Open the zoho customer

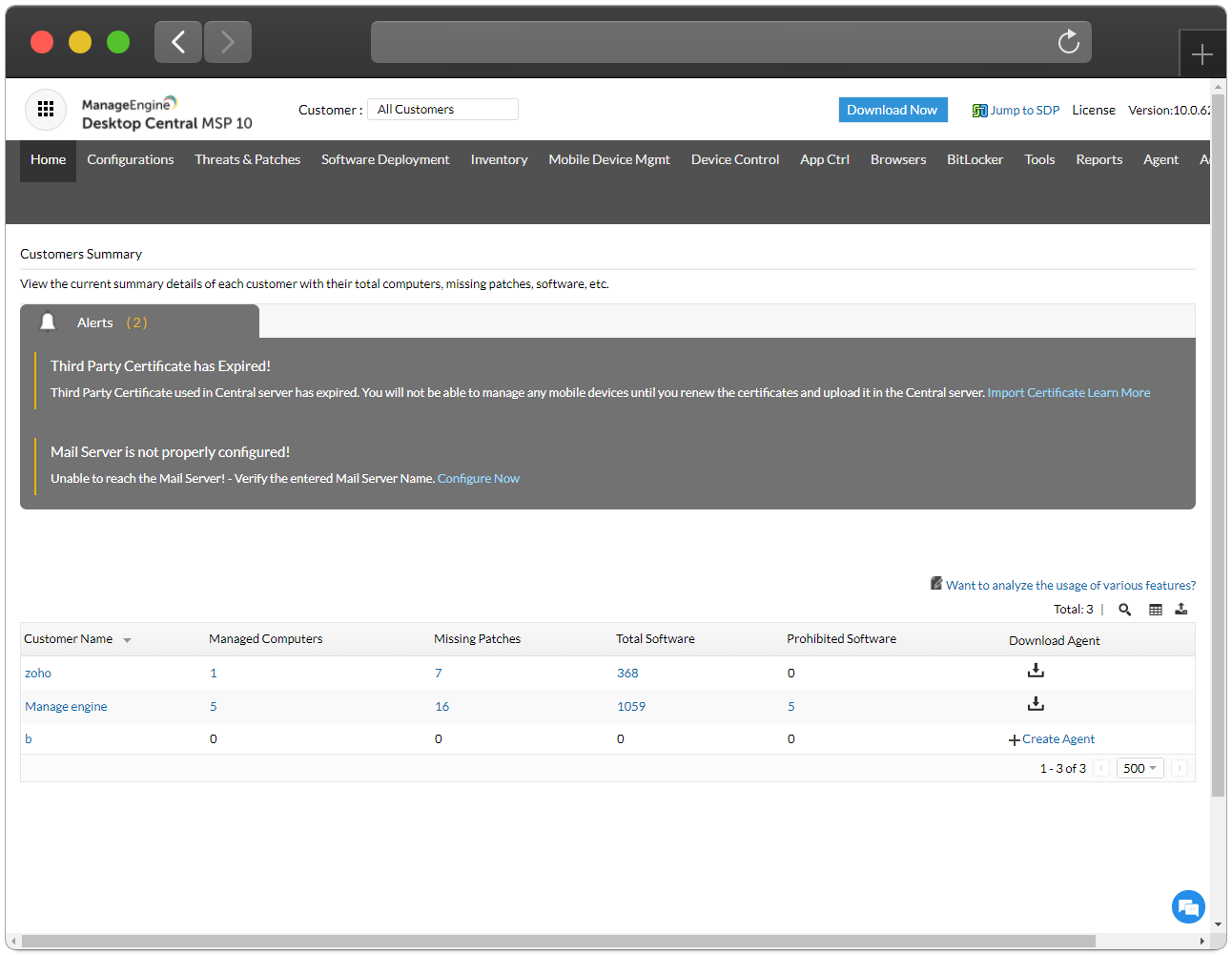(x=38, y=674)
